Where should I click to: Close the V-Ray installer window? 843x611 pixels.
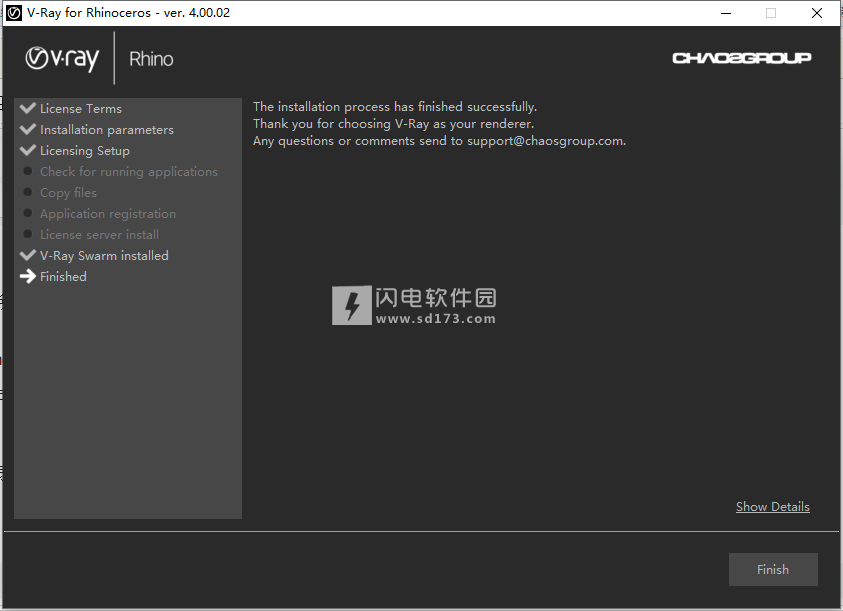(817, 13)
